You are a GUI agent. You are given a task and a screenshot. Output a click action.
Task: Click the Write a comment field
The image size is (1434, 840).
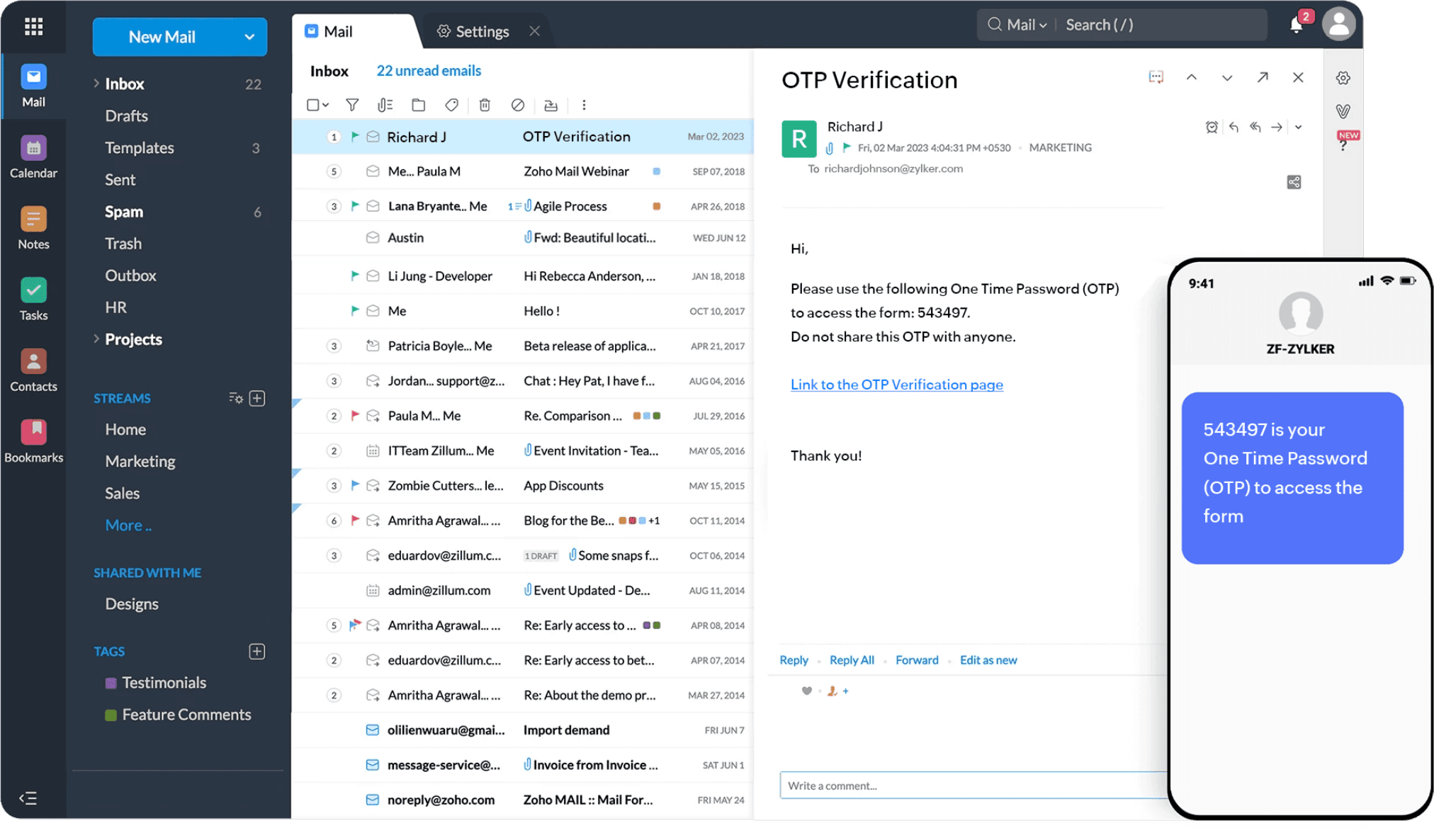pos(974,785)
